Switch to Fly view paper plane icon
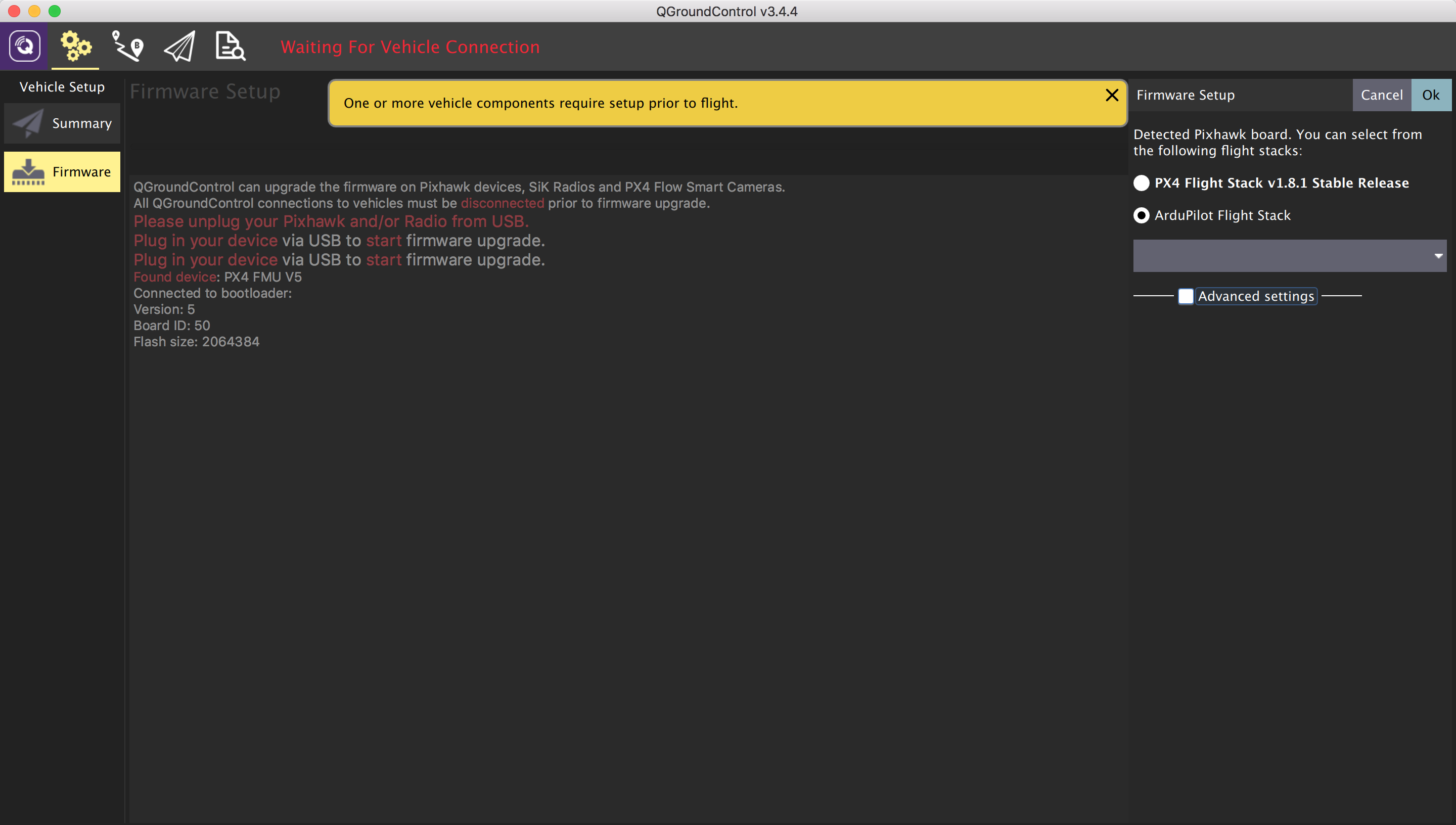1456x825 pixels. tap(179, 46)
